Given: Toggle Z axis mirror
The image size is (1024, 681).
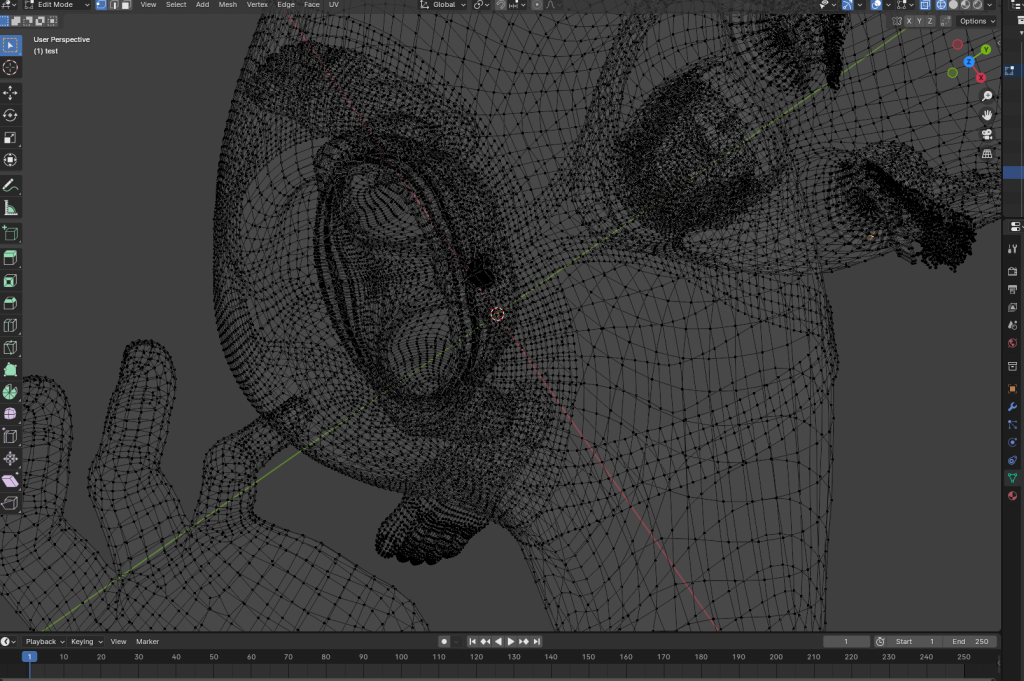Looking at the screenshot, I should coord(929,21).
